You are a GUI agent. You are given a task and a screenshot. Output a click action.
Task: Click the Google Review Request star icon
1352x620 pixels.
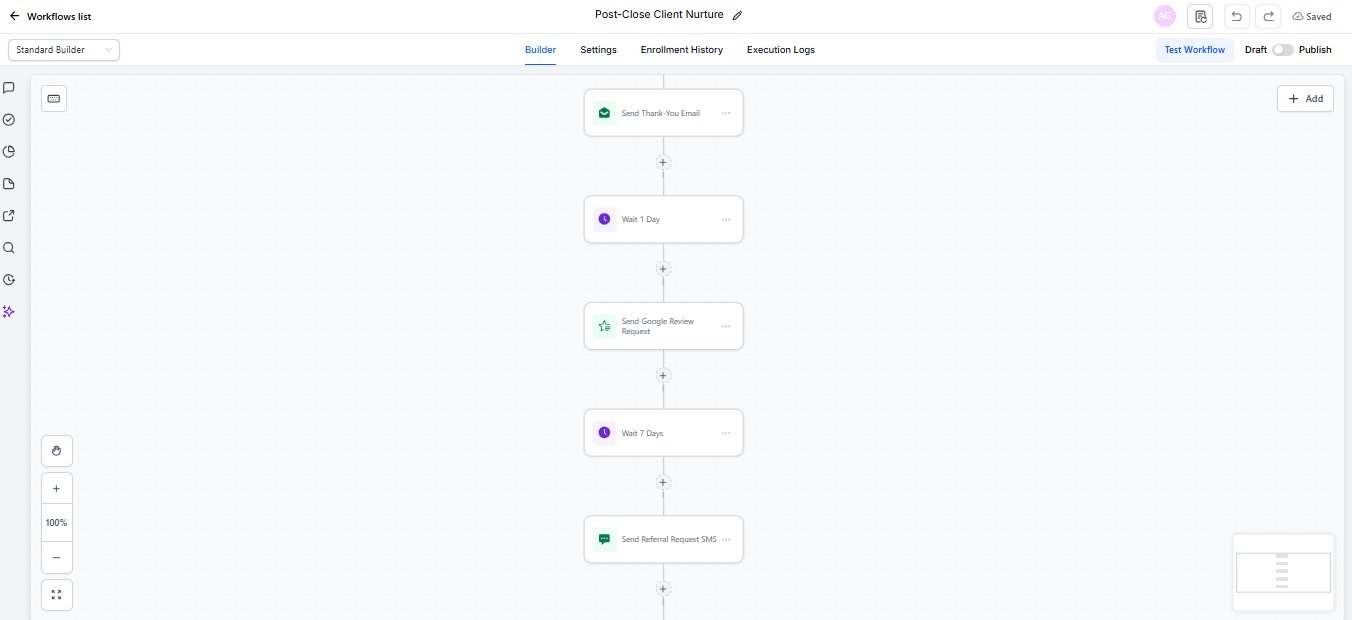(604, 326)
